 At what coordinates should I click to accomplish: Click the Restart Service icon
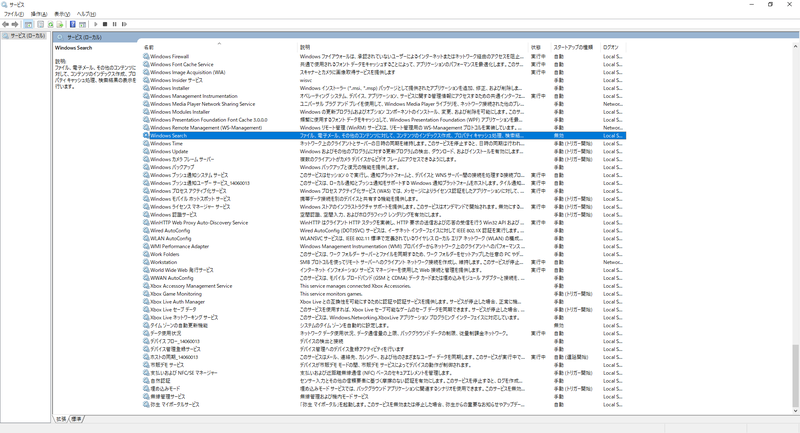click(124, 24)
